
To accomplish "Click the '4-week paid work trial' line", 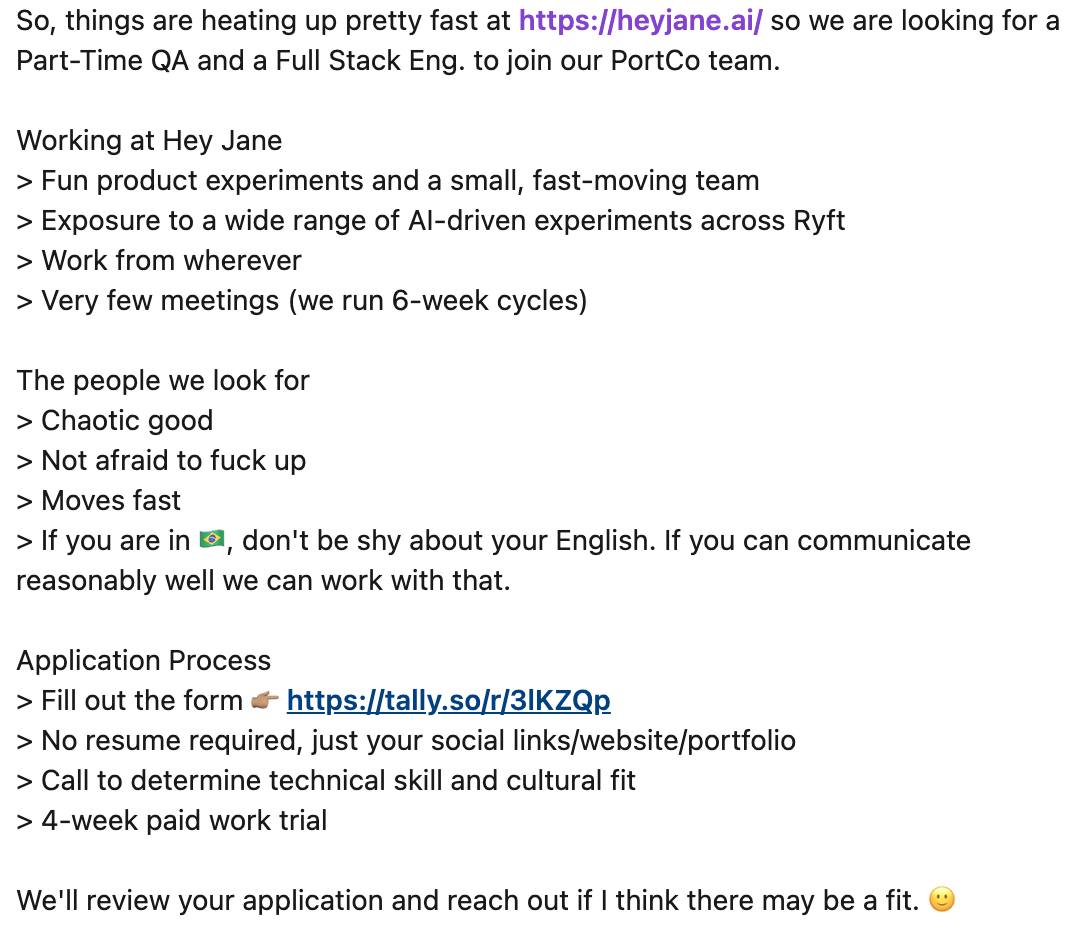I will click(172, 821).
